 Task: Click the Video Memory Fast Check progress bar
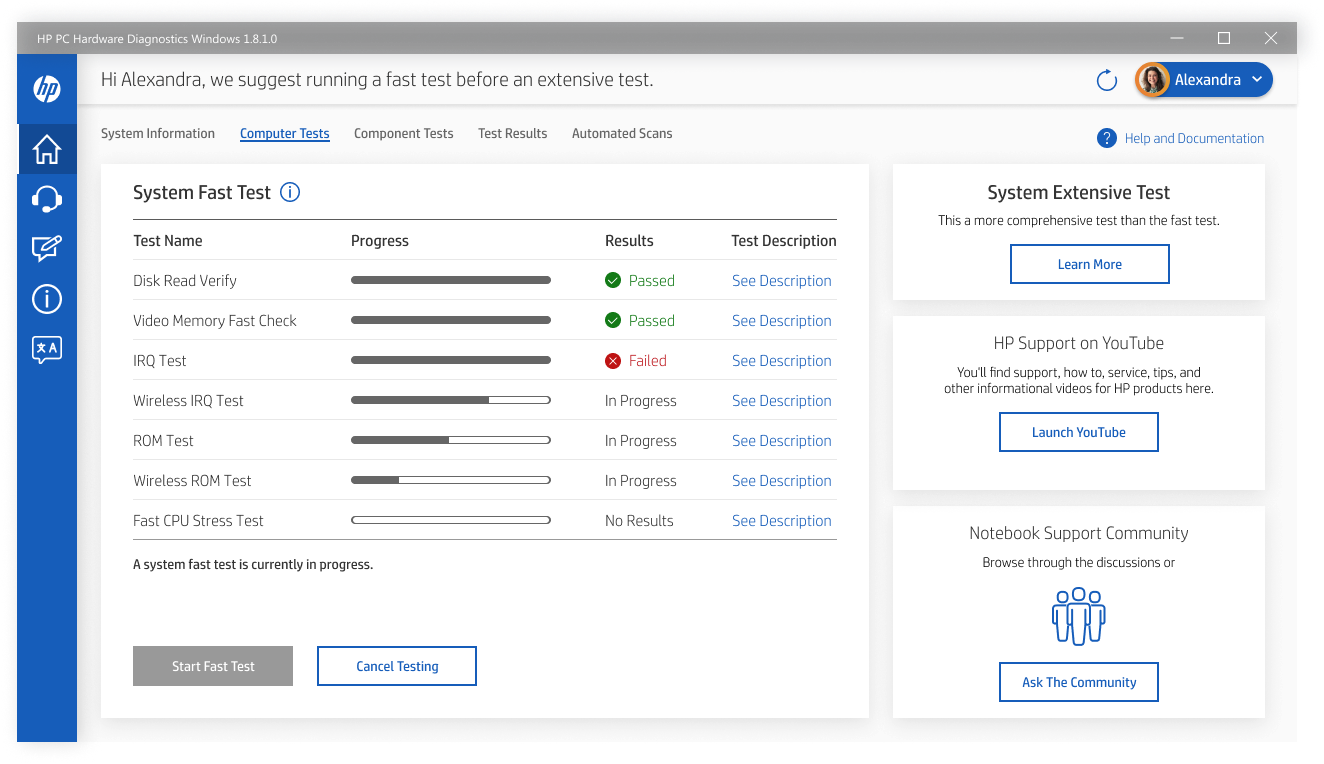(x=451, y=320)
